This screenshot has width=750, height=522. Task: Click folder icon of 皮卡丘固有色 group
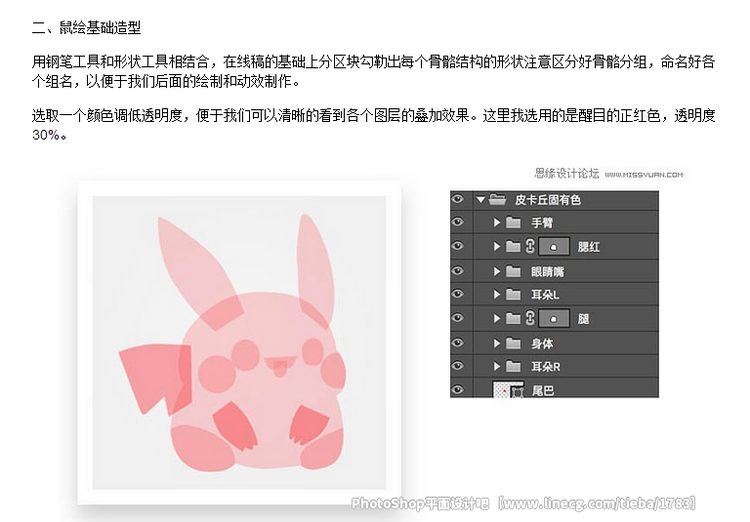(497, 200)
